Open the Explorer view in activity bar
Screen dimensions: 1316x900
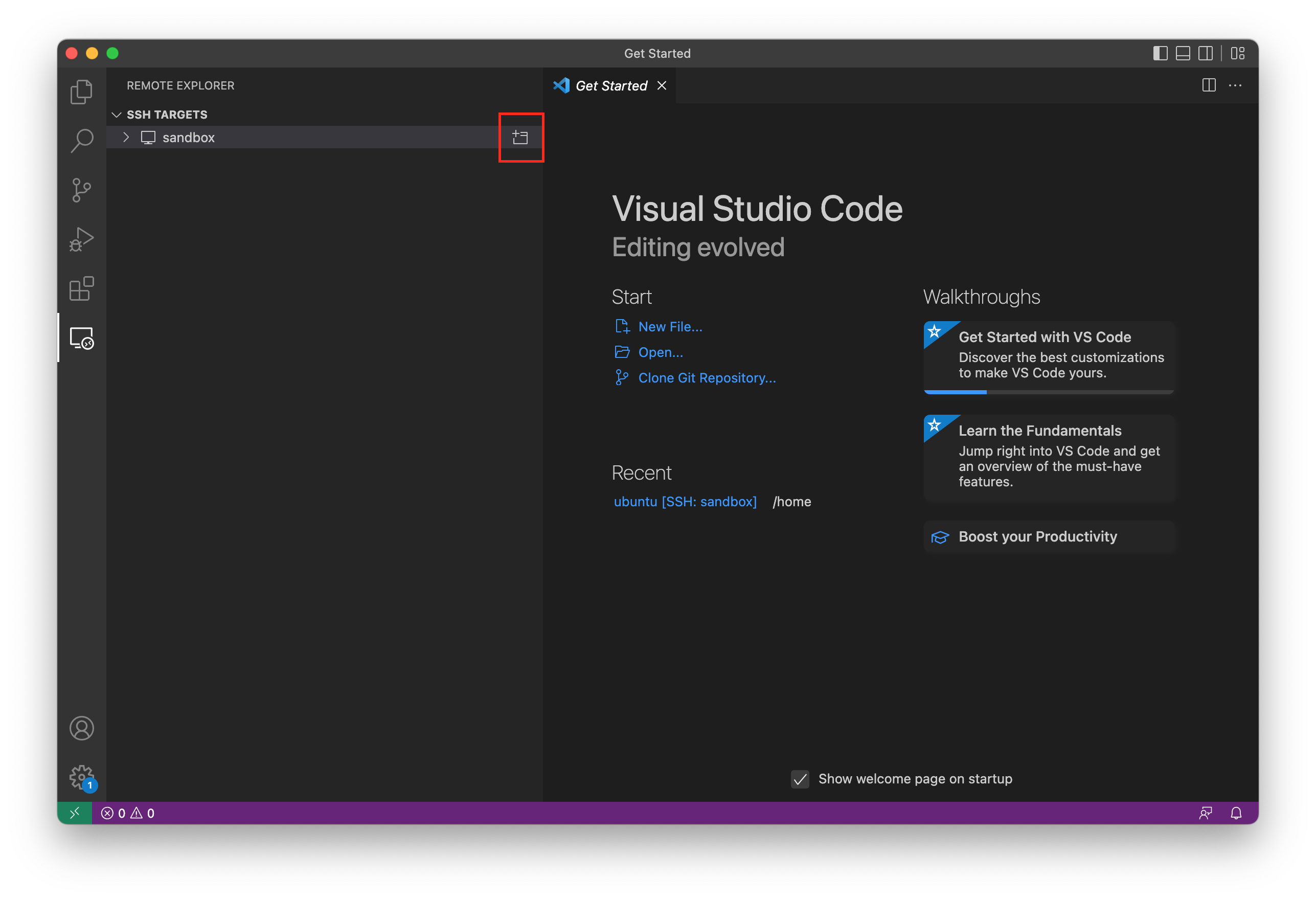click(x=81, y=92)
